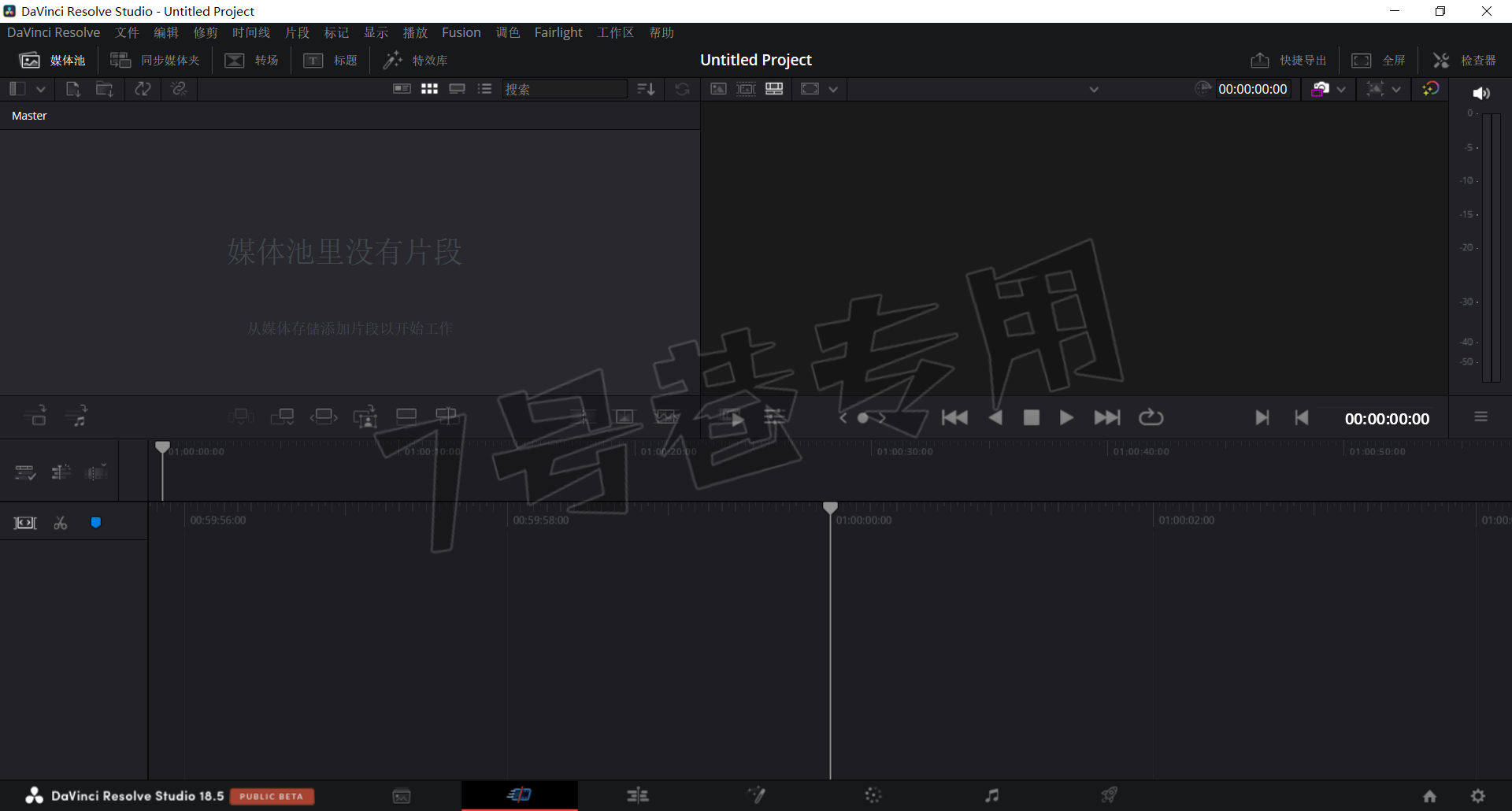This screenshot has width=1512, height=811.
Task: Click the sync clips icon
Action: click(143, 89)
